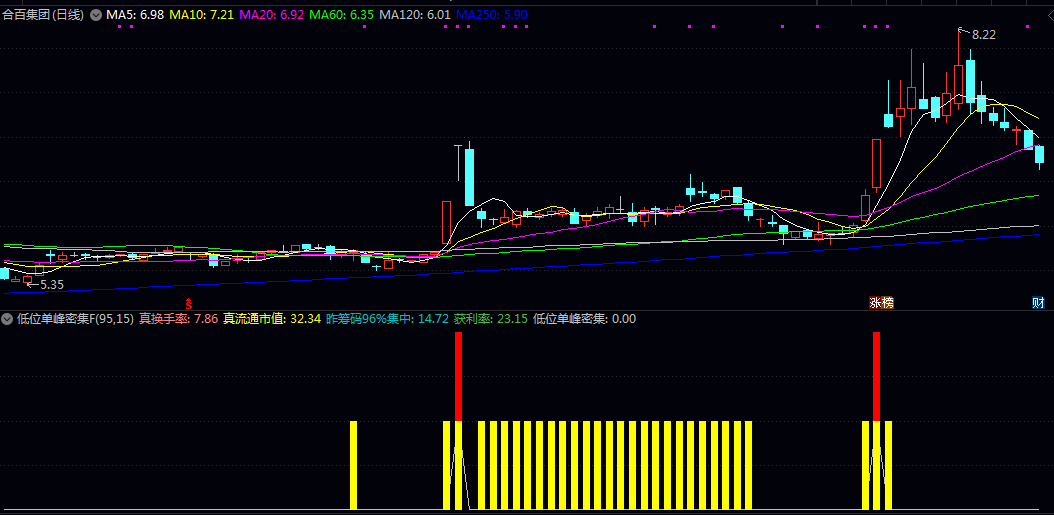Click the 真流通市值: 32.34 value

(x=272, y=319)
